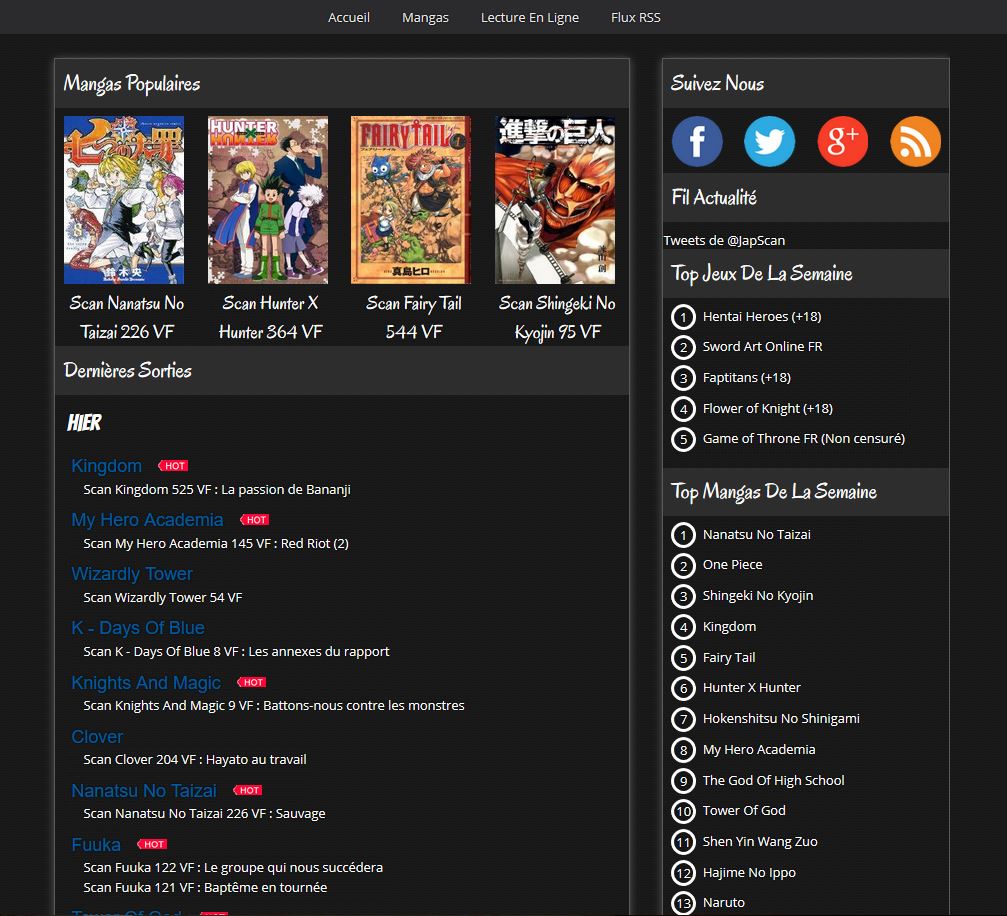
Task: Open Shingeki No Kyojin in Top Mangas list
Action: 758,595
